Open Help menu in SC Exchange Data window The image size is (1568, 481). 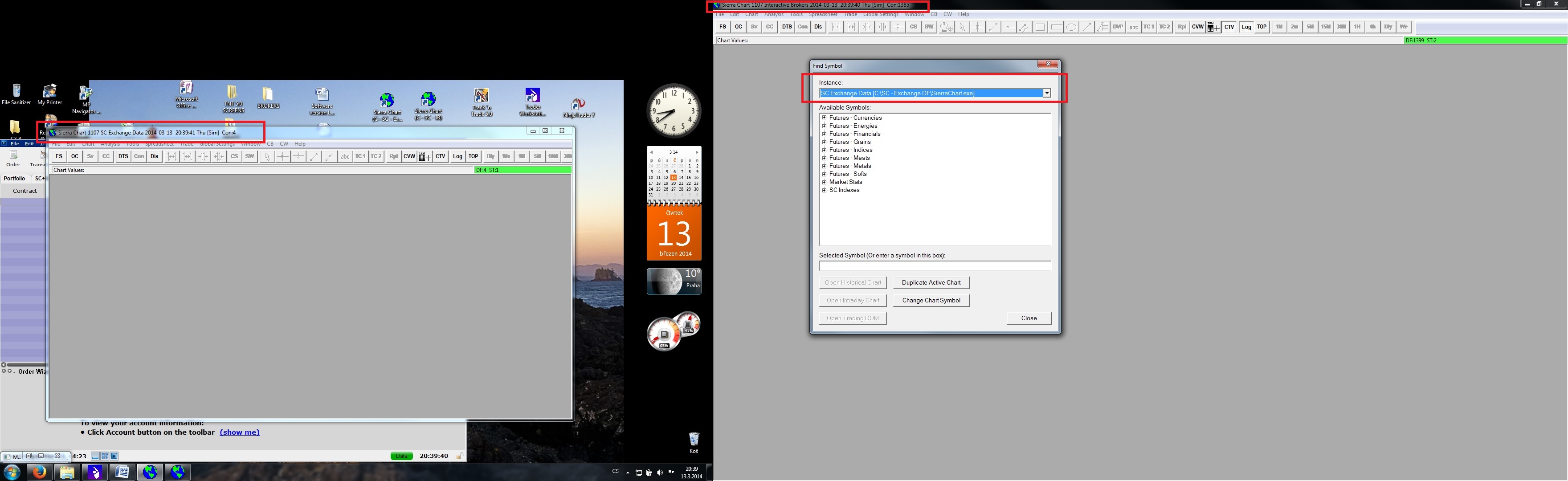pyautogui.click(x=300, y=144)
